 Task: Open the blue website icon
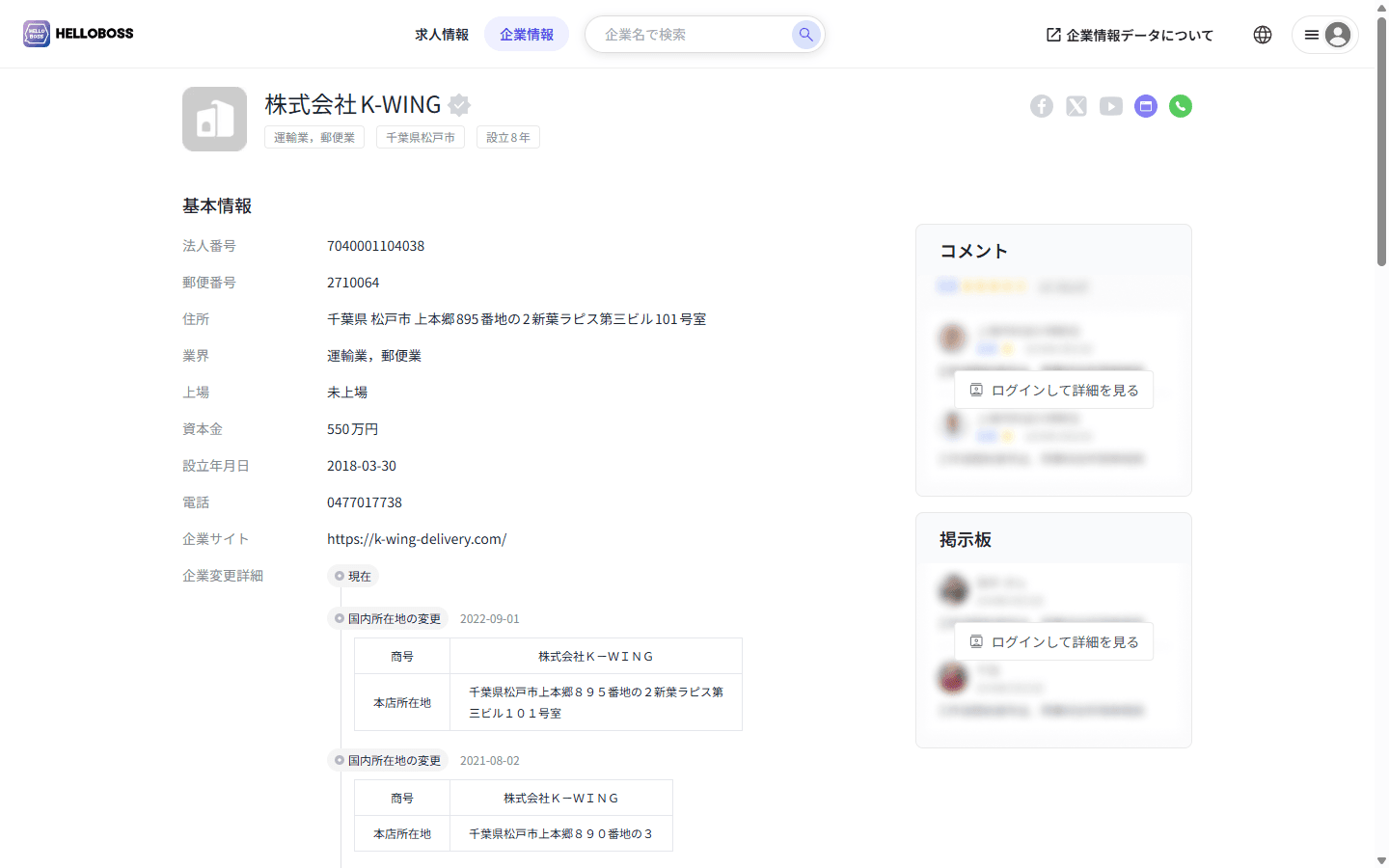[1146, 106]
